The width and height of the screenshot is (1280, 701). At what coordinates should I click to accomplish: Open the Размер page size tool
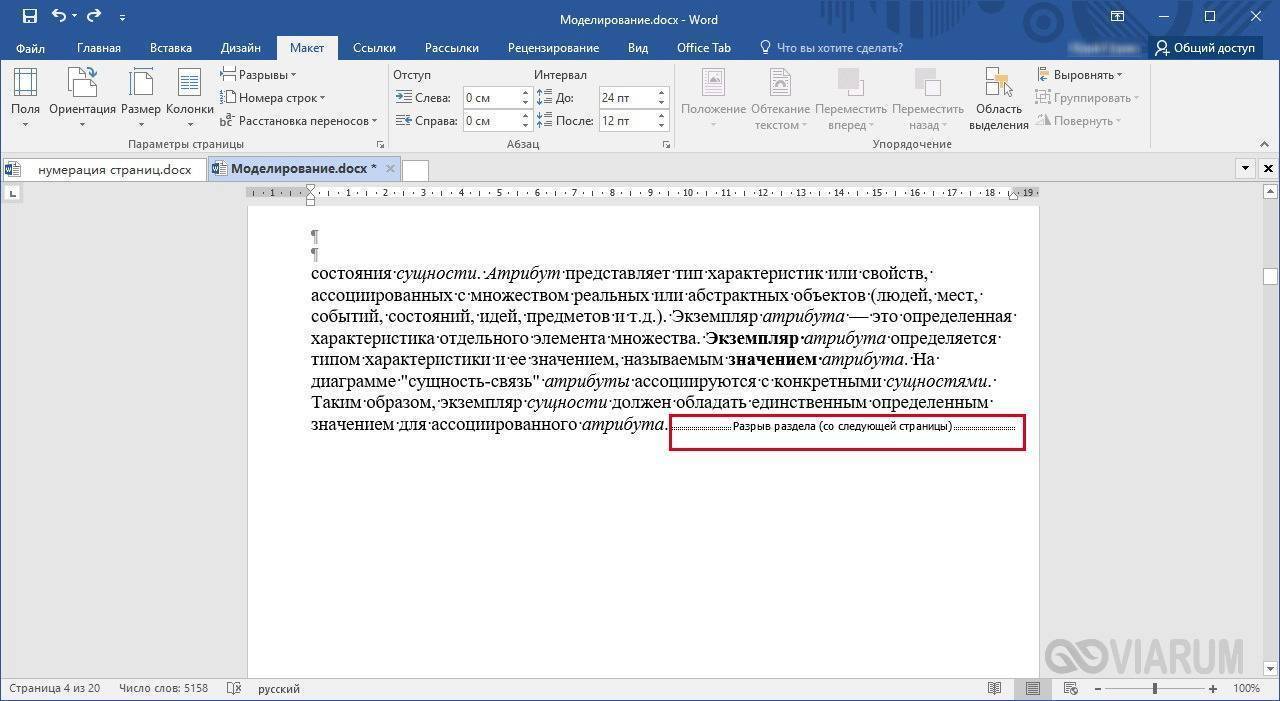click(x=141, y=98)
